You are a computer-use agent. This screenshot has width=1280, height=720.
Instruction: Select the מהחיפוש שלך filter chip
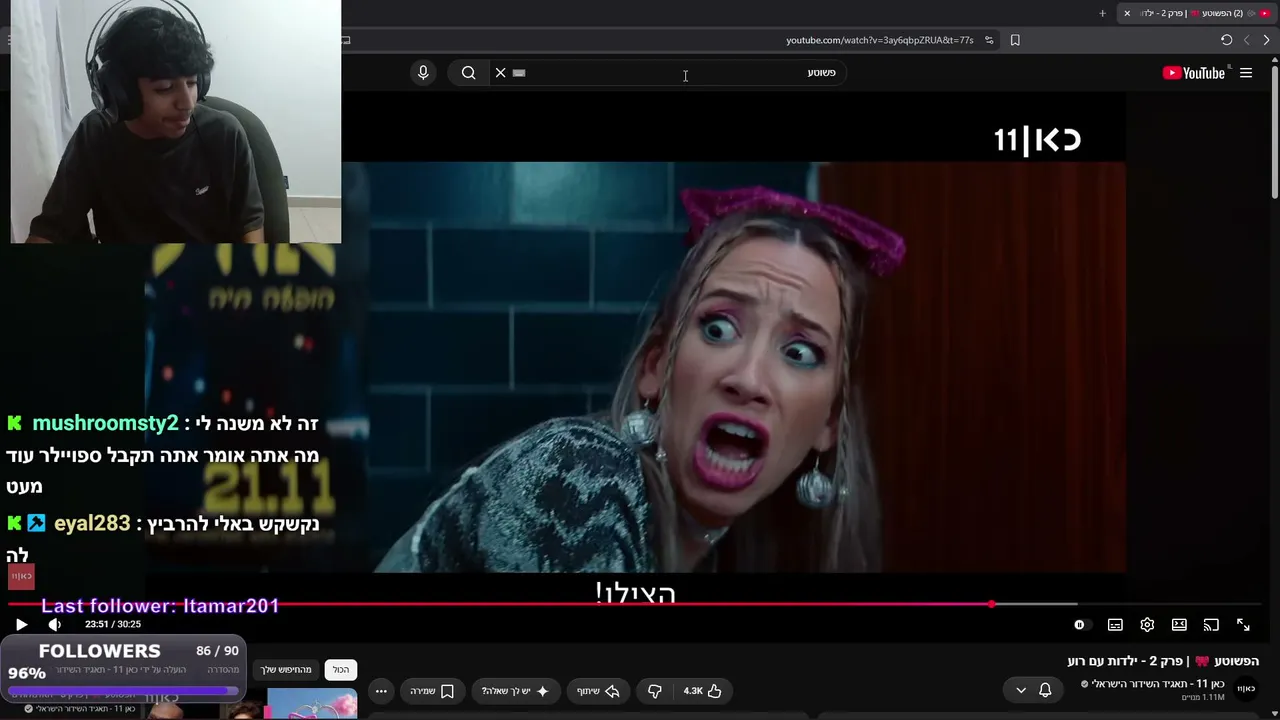point(286,669)
